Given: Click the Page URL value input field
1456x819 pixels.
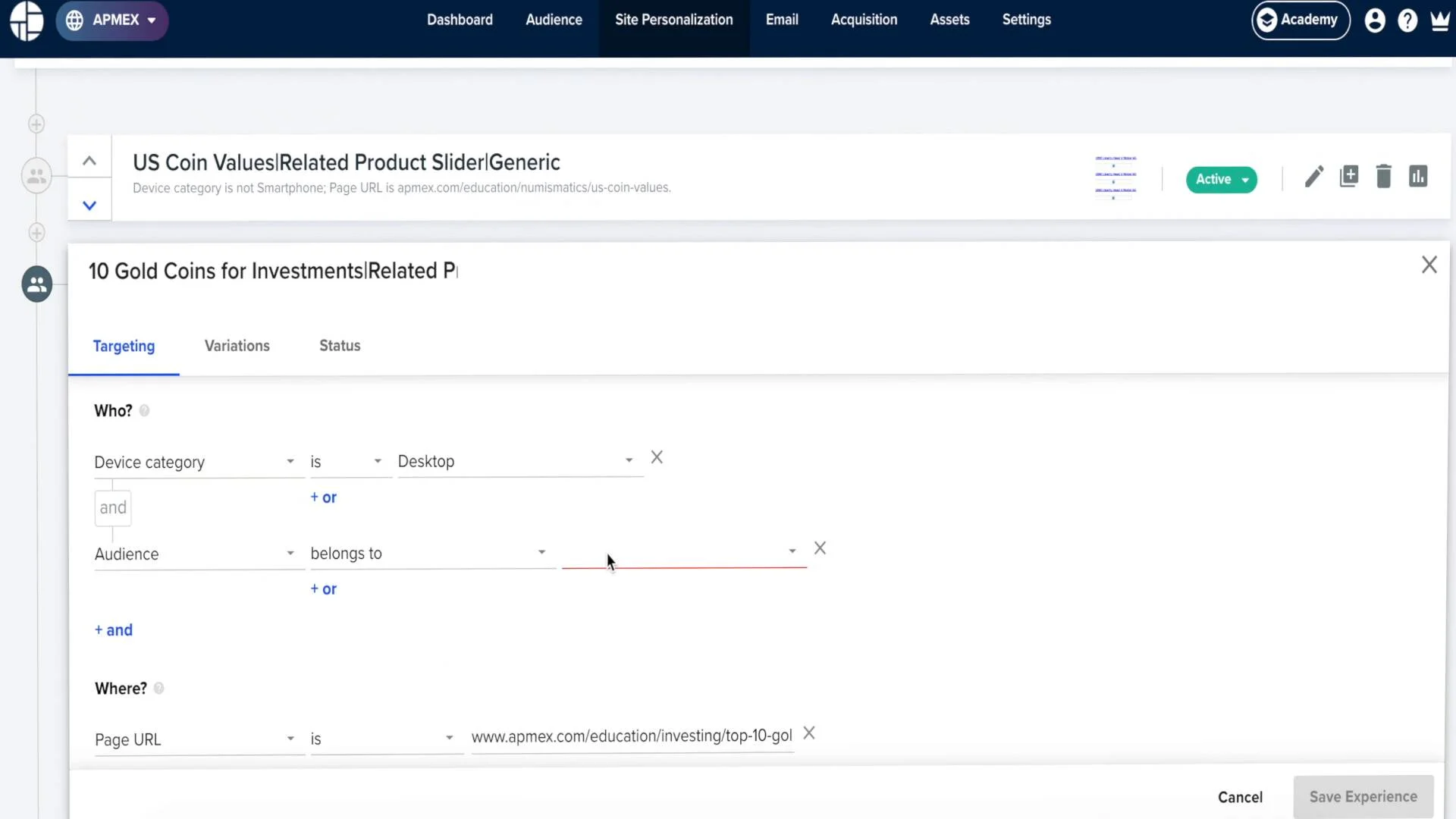Looking at the screenshot, I should tap(632, 736).
